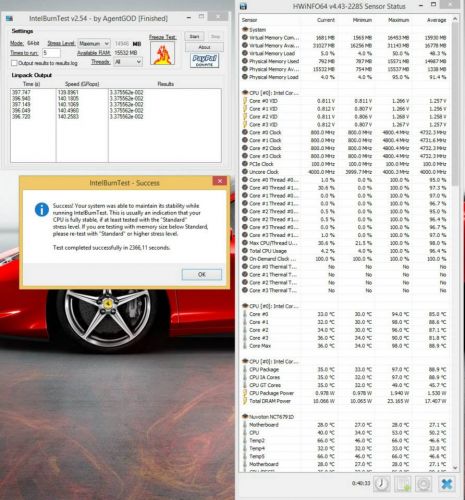Select the CPU IA Cores row
This screenshot has height=500, width=465.
(x=345, y=377)
